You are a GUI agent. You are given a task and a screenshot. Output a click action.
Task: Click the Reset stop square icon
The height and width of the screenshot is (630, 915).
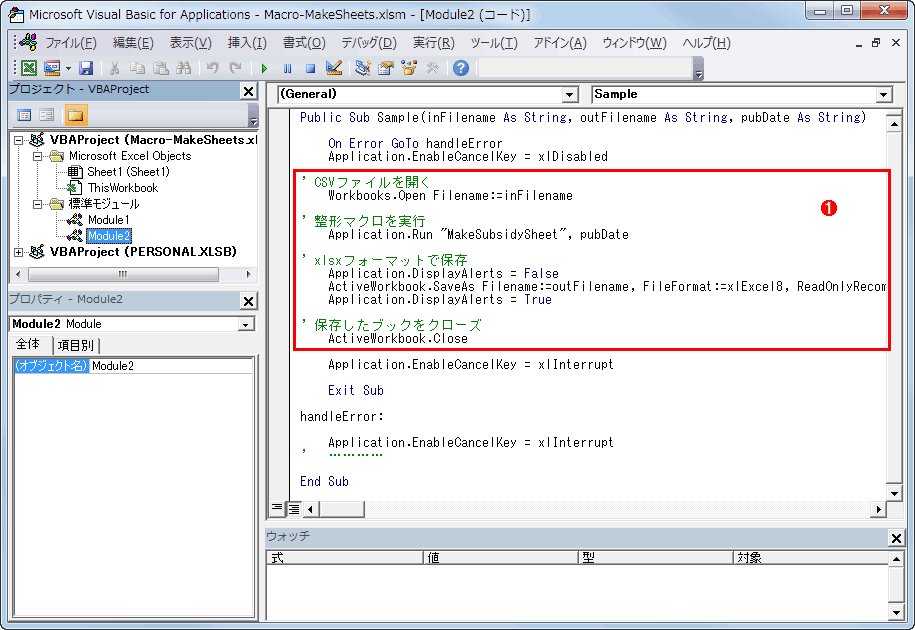(x=310, y=68)
